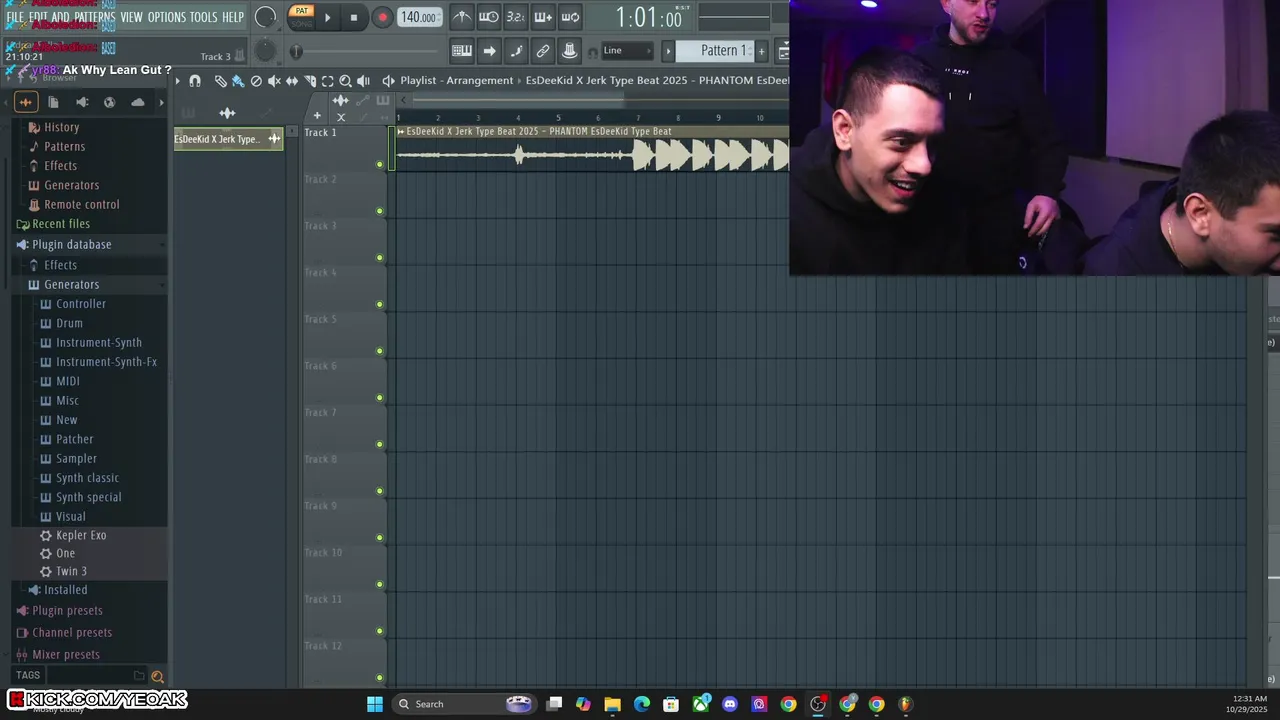Toggle the 3.2 countdown before recording
The height and width of the screenshot is (720, 1280).
coord(515,17)
